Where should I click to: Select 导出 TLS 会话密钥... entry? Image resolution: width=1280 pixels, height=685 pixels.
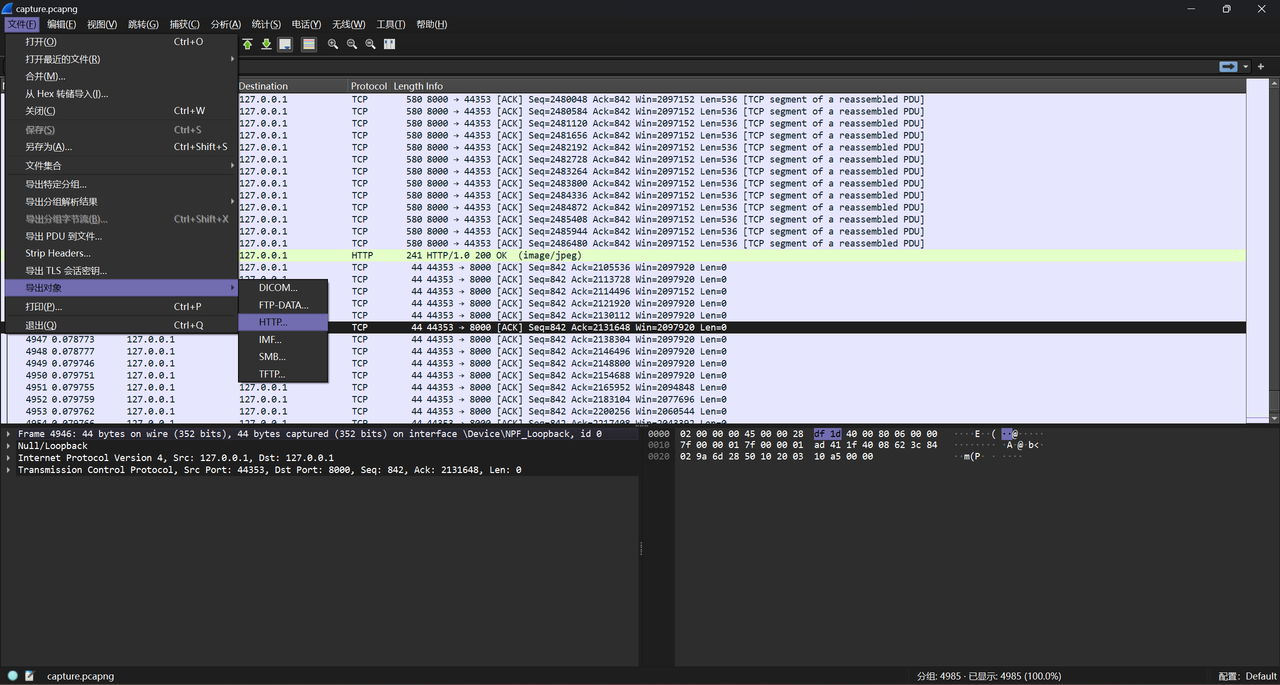point(121,271)
